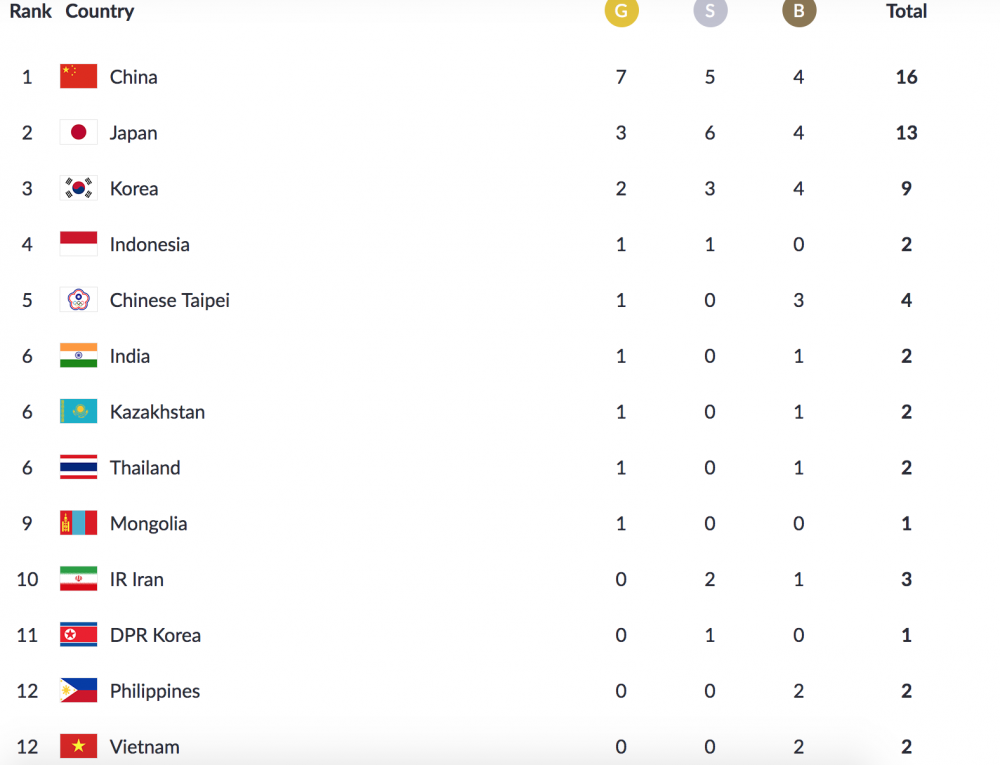Click the India flag icon
The height and width of the screenshot is (765, 1000).
[x=78, y=356]
